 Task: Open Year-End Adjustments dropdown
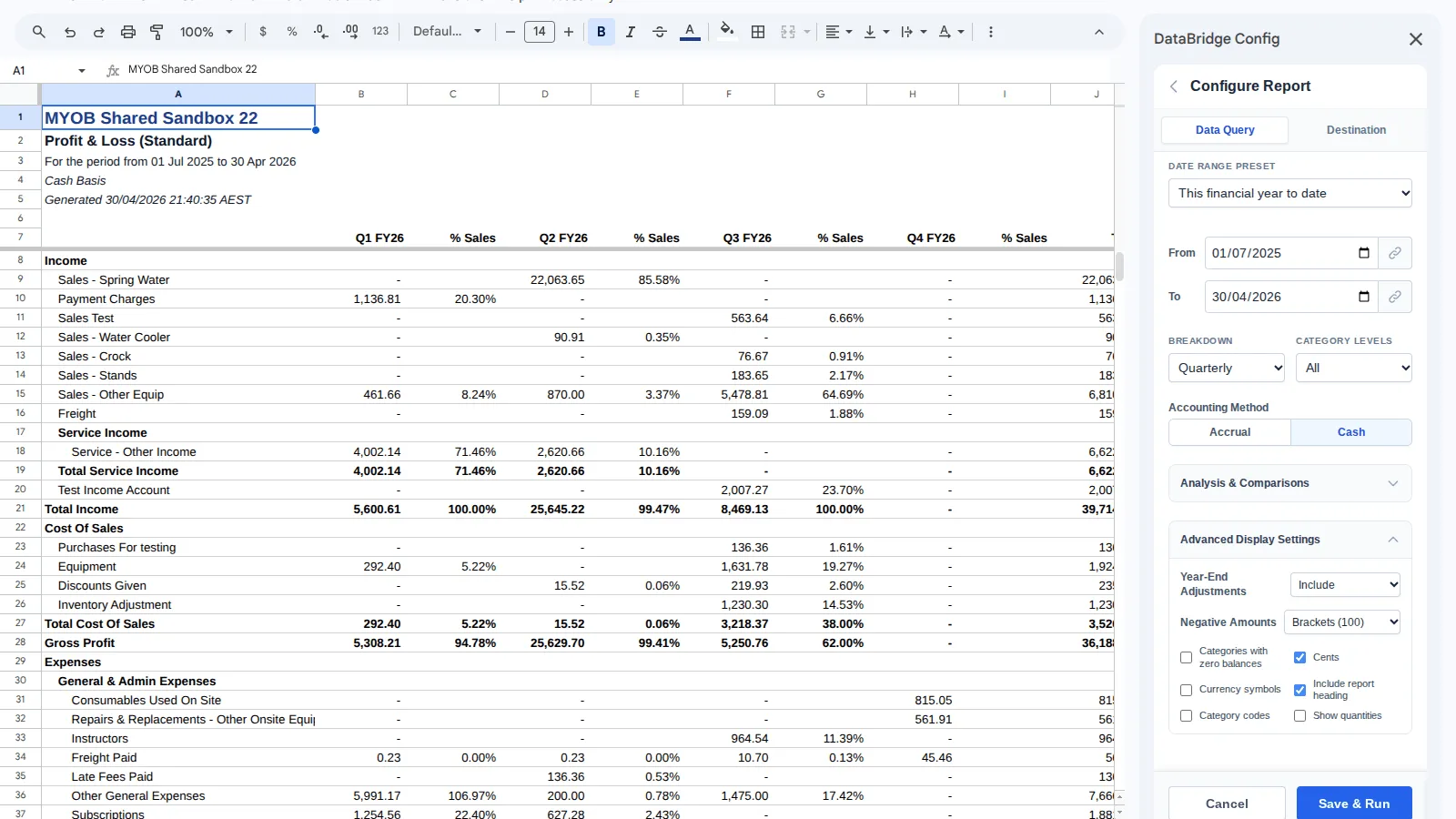point(1345,584)
